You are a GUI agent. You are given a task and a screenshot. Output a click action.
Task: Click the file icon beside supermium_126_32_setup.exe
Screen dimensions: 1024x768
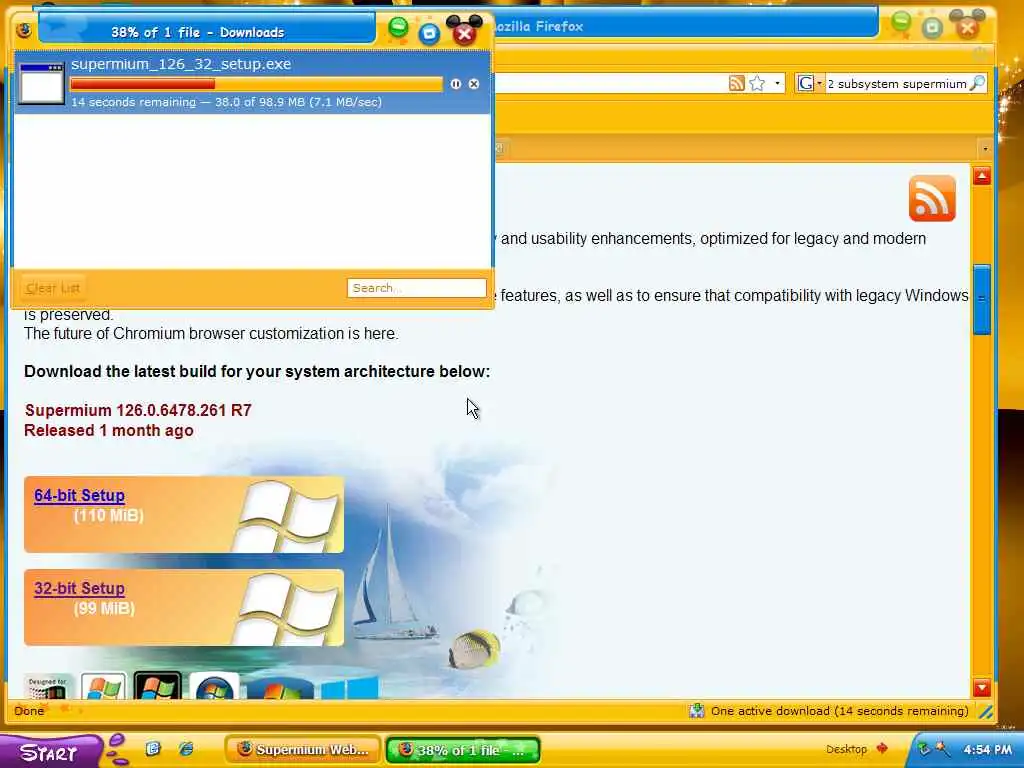tap(41, 83)
